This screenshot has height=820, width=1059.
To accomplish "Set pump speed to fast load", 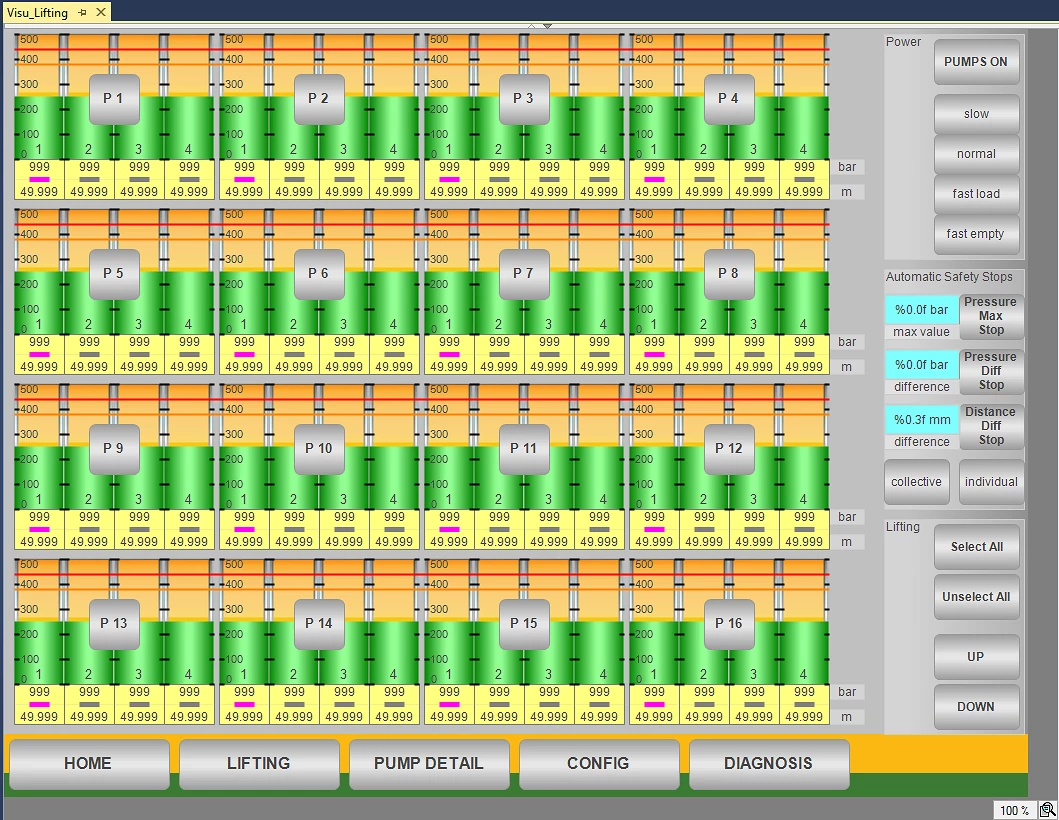I will 976,194.
